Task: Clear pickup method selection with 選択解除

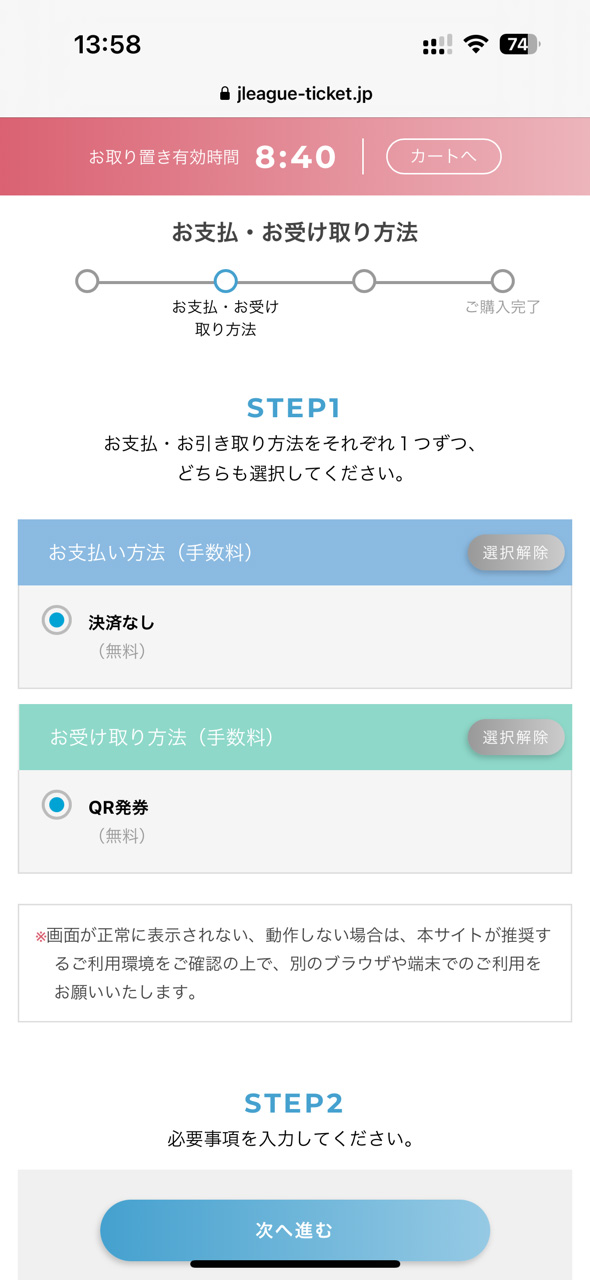Action: (x=515, y=737)
